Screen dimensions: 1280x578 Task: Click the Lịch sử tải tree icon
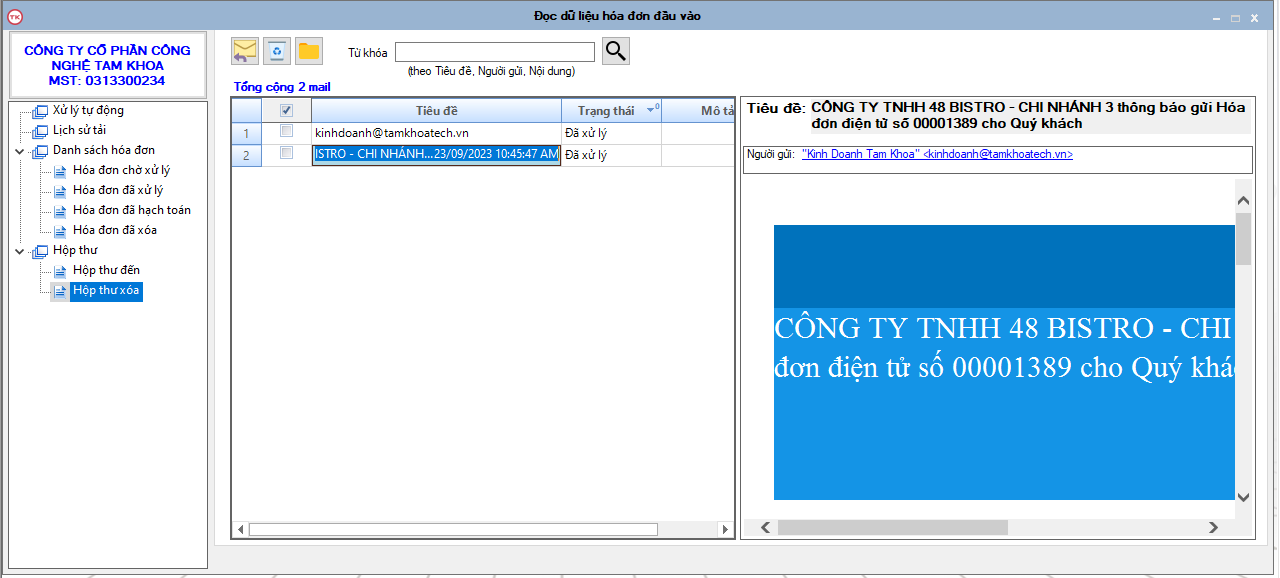[40, 131]
